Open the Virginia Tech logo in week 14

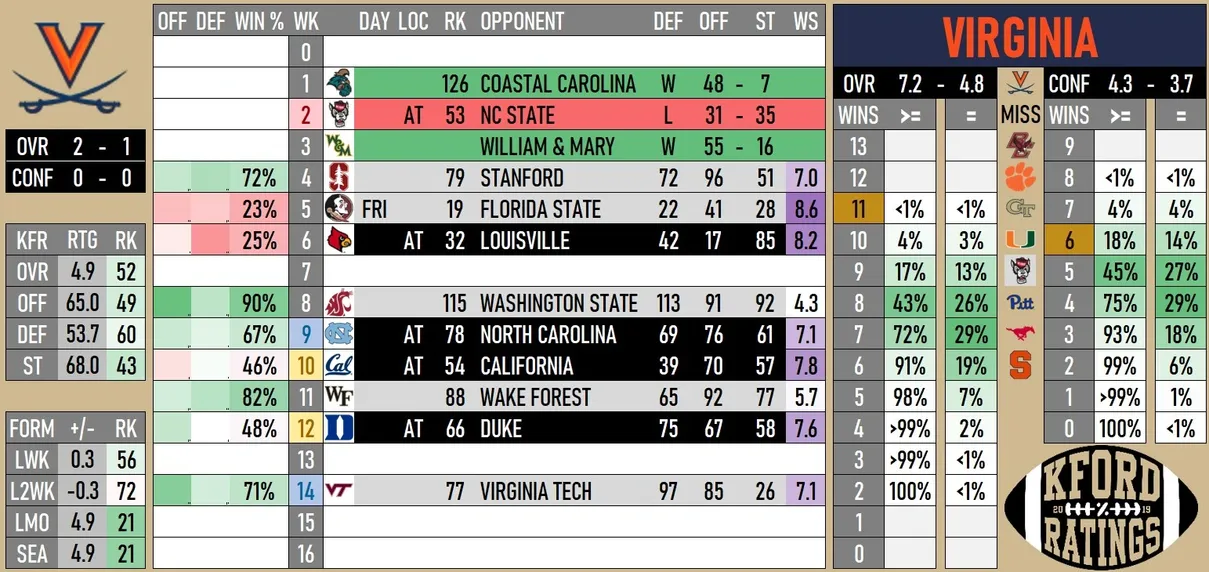(339, 491)
